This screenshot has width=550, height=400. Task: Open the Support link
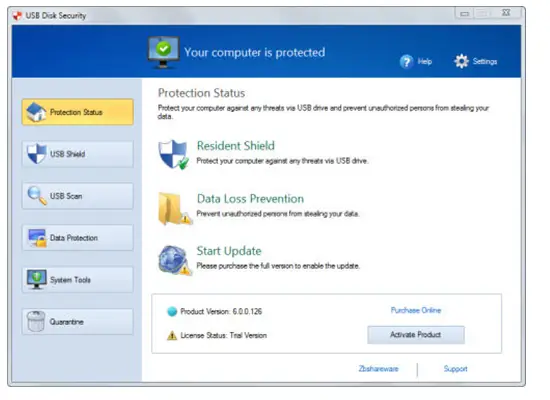tap(455, 369)
